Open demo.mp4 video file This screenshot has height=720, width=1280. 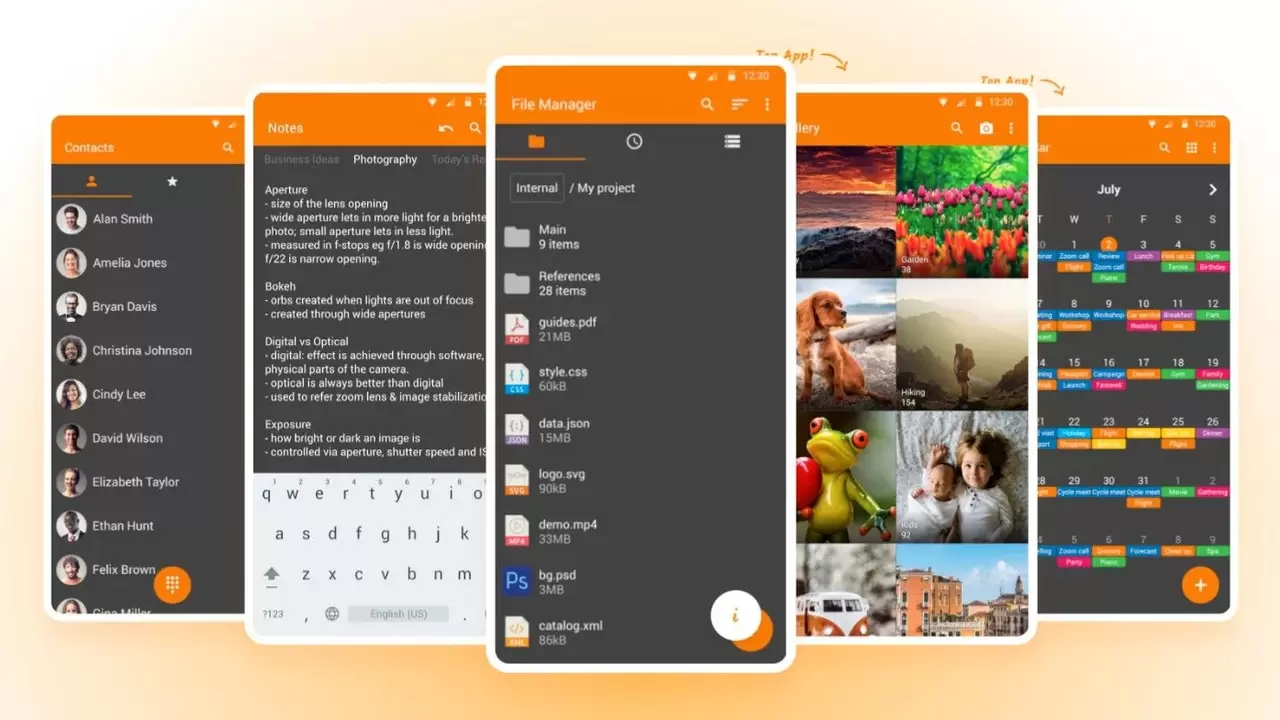coord(640,531)
